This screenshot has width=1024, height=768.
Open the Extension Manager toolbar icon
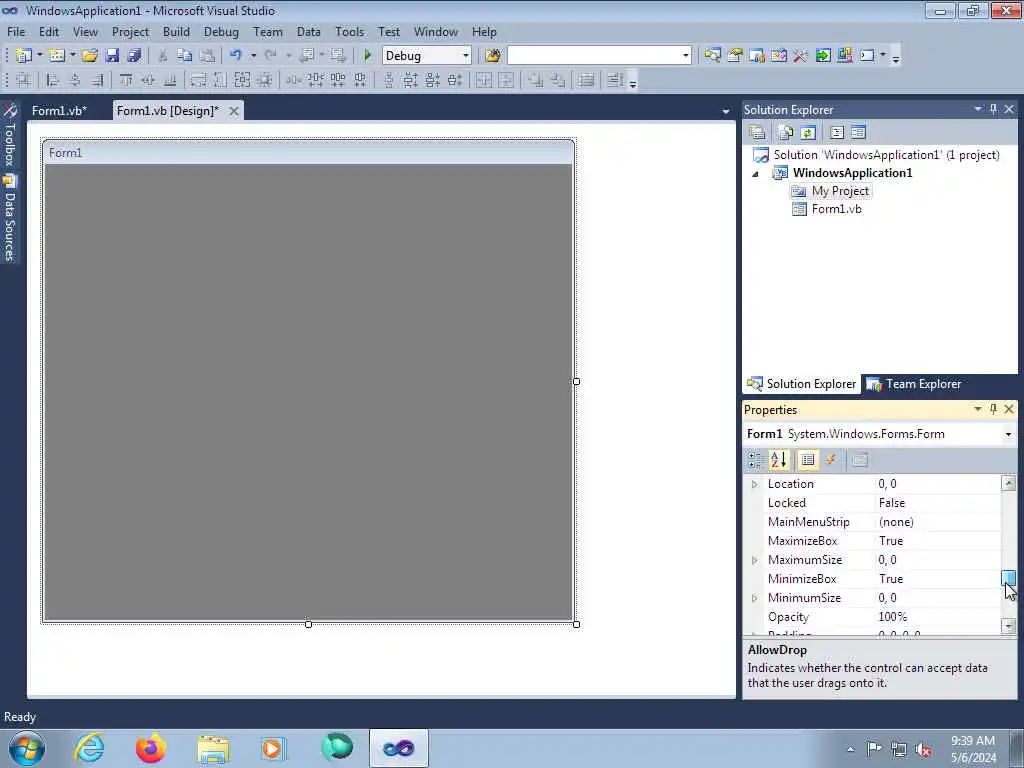pos(844,56)
